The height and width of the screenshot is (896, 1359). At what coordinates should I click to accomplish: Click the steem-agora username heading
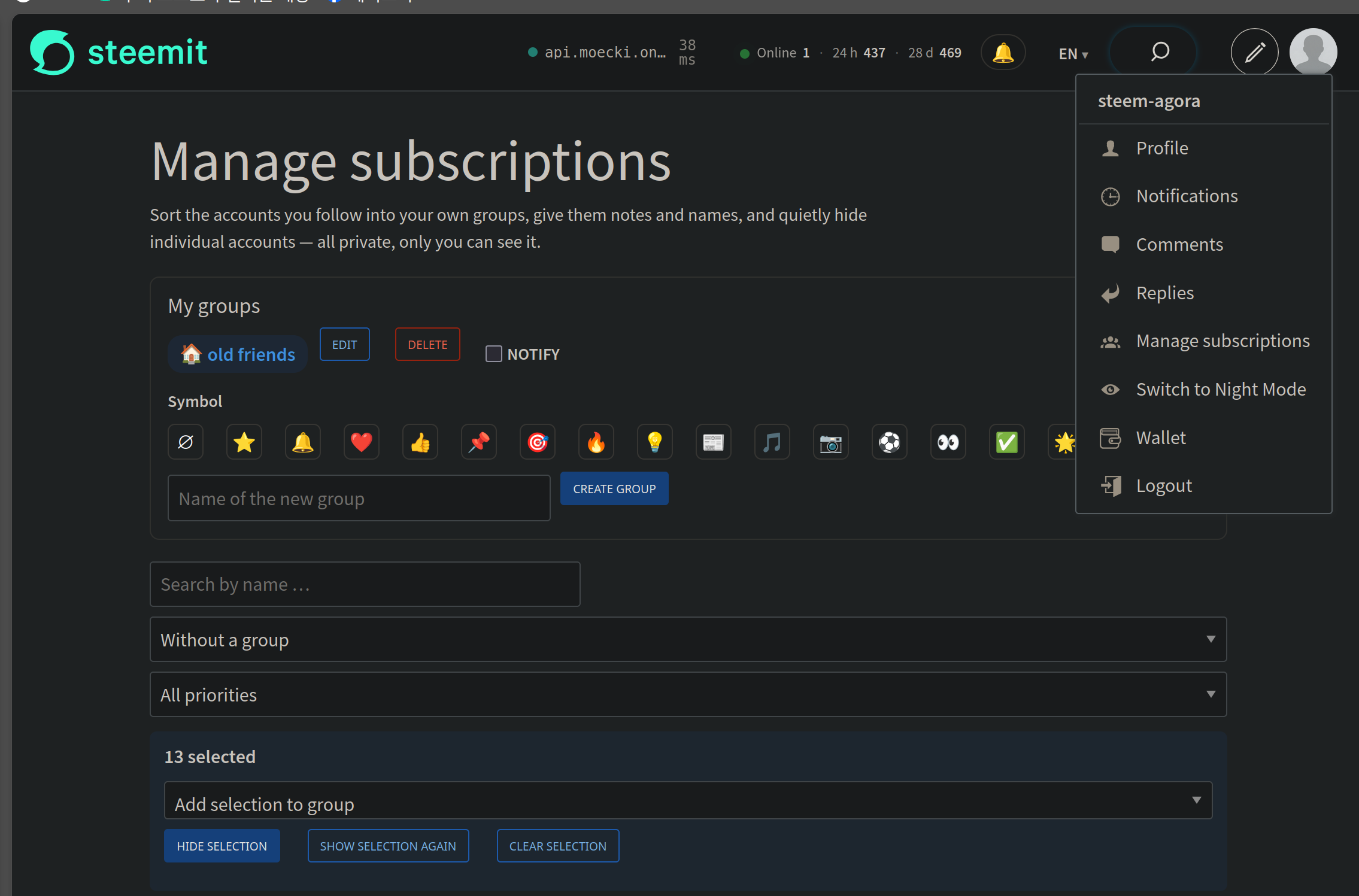[1149, 101]
